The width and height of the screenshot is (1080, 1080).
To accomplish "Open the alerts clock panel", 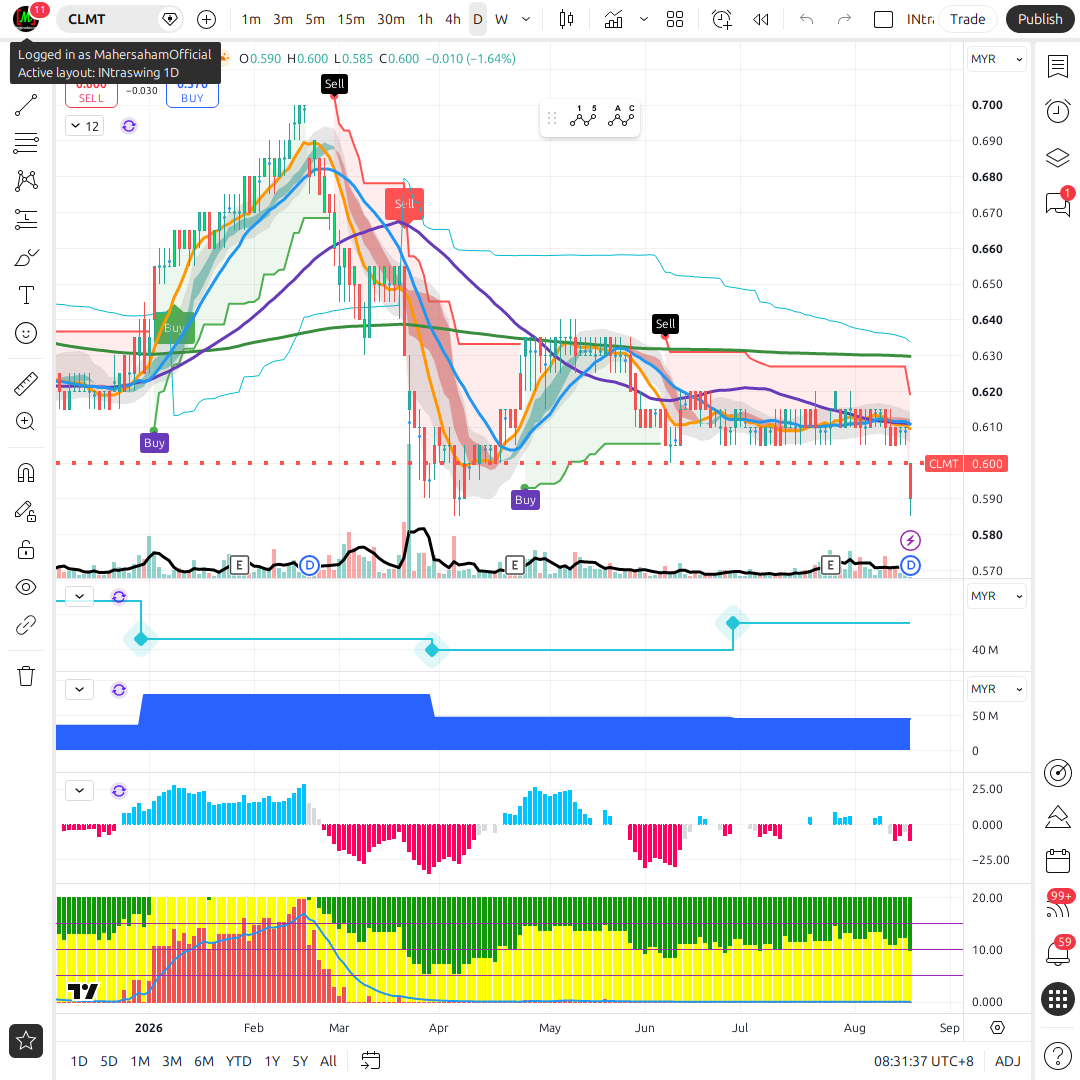I will (1057, 111).
